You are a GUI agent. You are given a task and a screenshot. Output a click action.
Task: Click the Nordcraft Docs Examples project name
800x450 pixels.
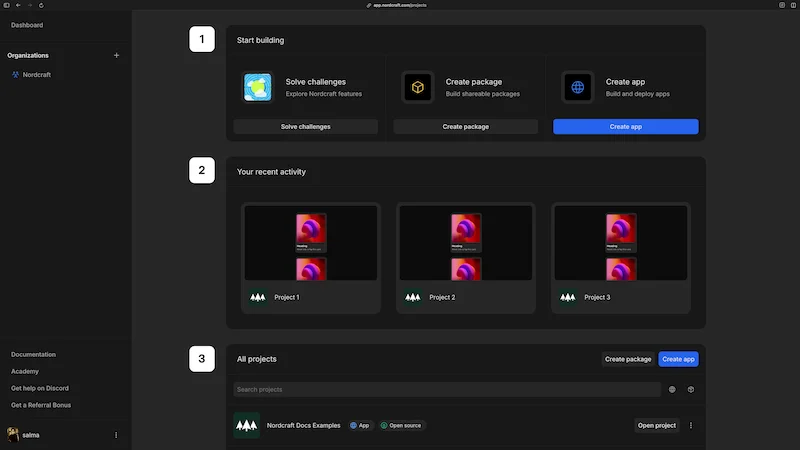[x=304, y=426]
